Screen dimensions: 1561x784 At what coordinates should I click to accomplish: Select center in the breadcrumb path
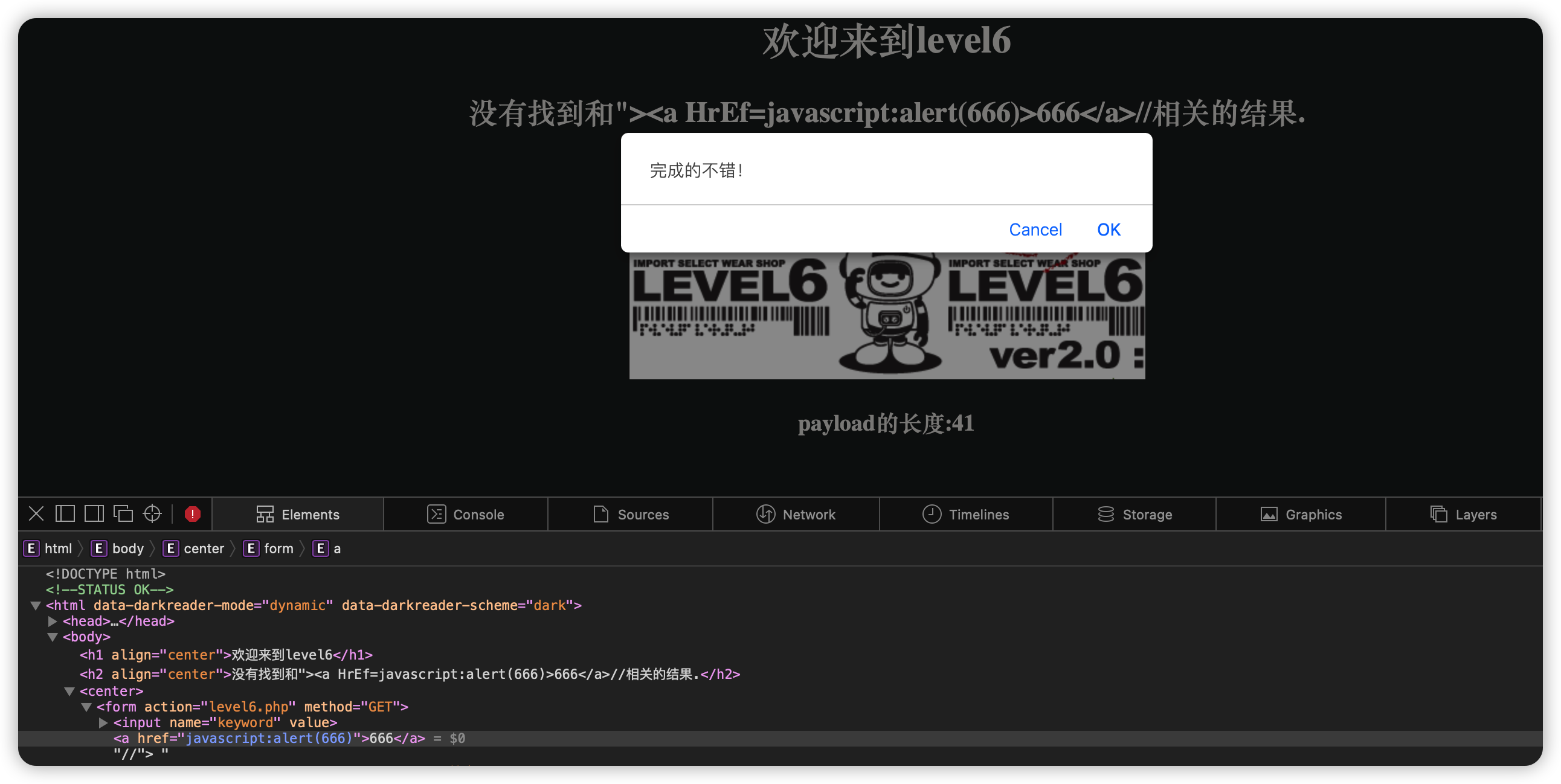point(193,548)
